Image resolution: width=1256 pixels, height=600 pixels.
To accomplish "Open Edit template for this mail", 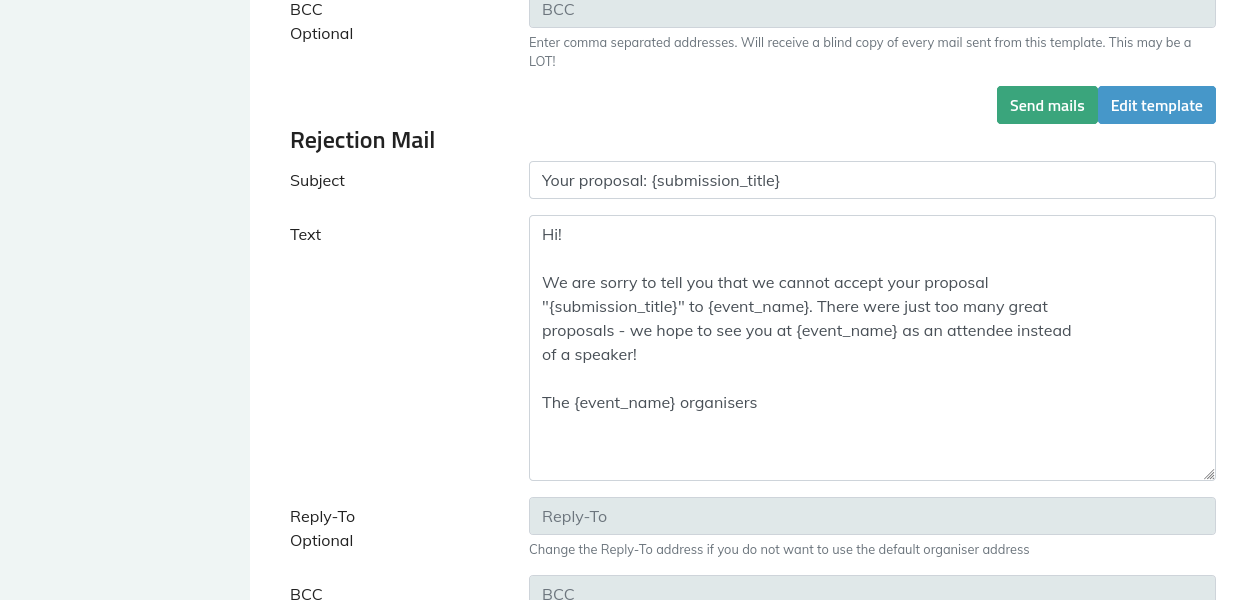I will pyautogui.click(x=1156, y=105).
